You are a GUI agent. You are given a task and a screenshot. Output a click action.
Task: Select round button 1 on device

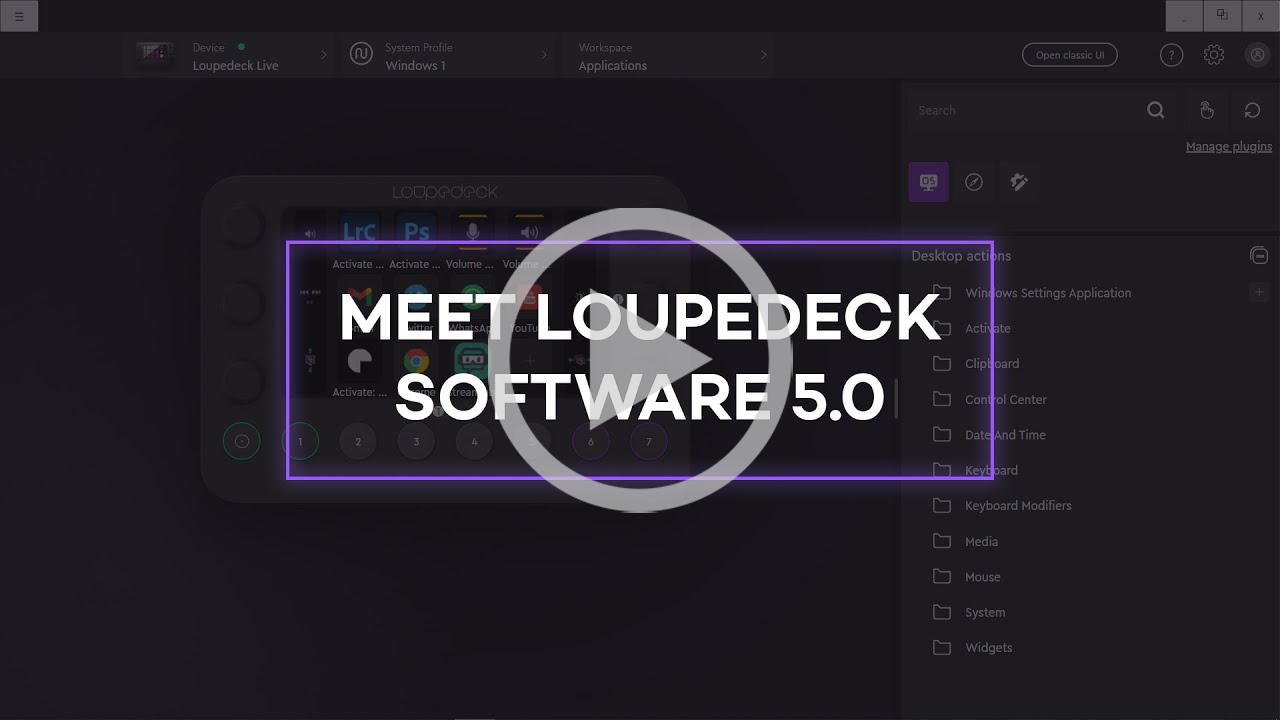tap(300, 441)
